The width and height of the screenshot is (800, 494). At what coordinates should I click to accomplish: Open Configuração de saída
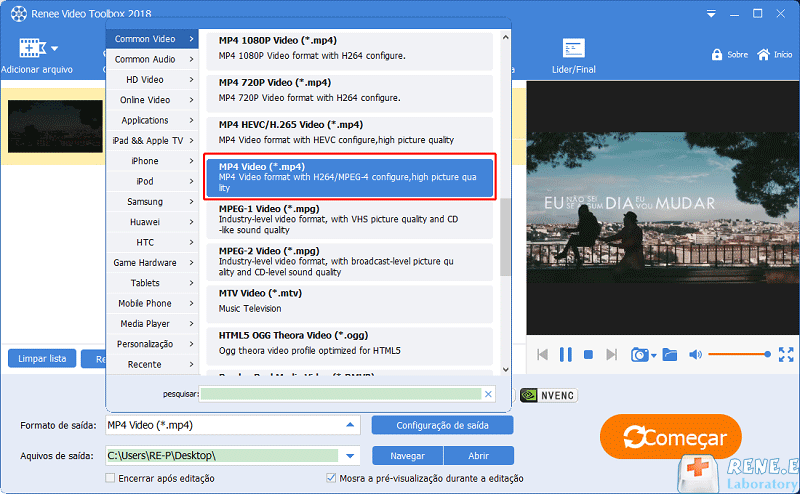tap(442, 425)
